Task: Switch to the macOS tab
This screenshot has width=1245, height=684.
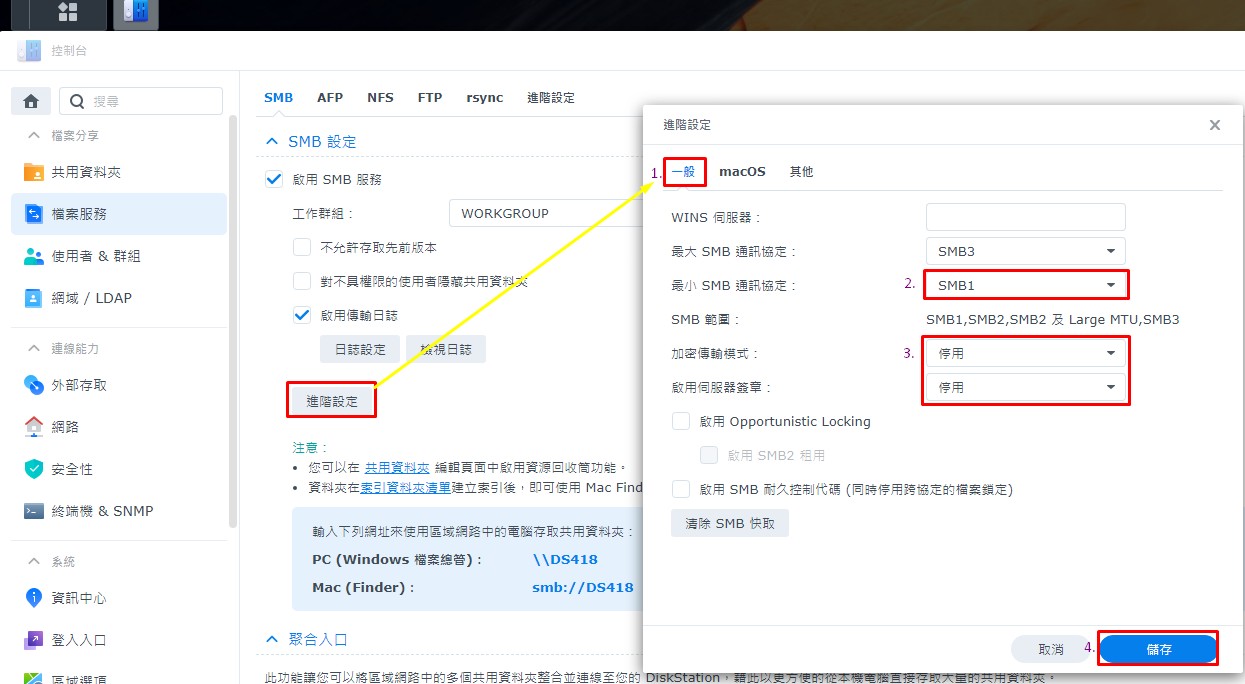Action: click(x=742, y=172)
